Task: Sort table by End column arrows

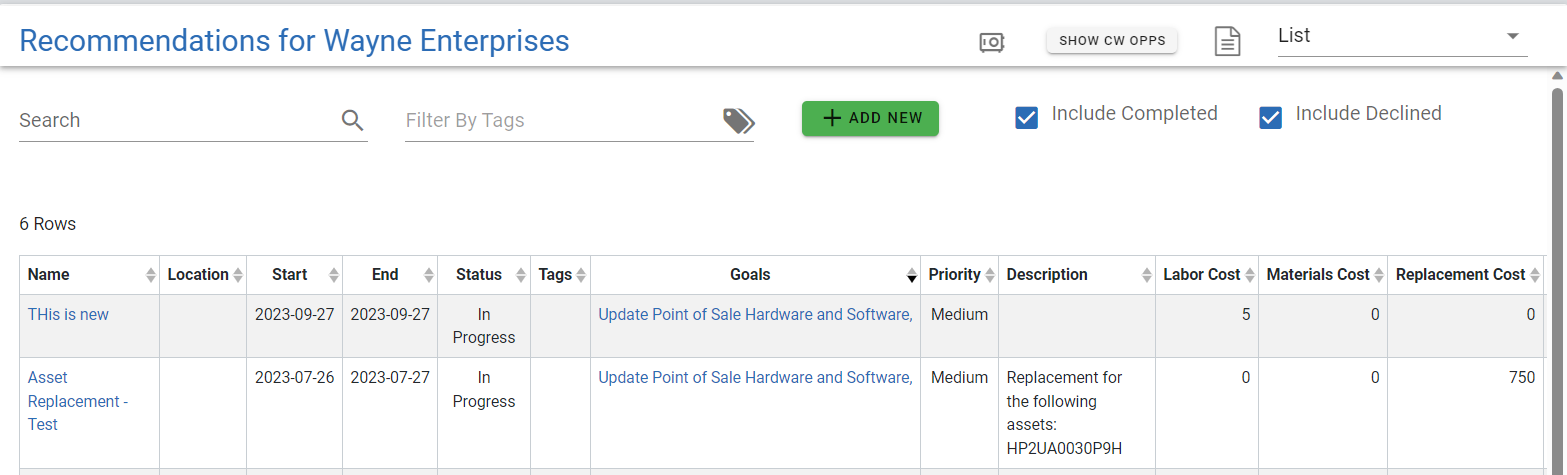Action: click(x=429, y=275)
